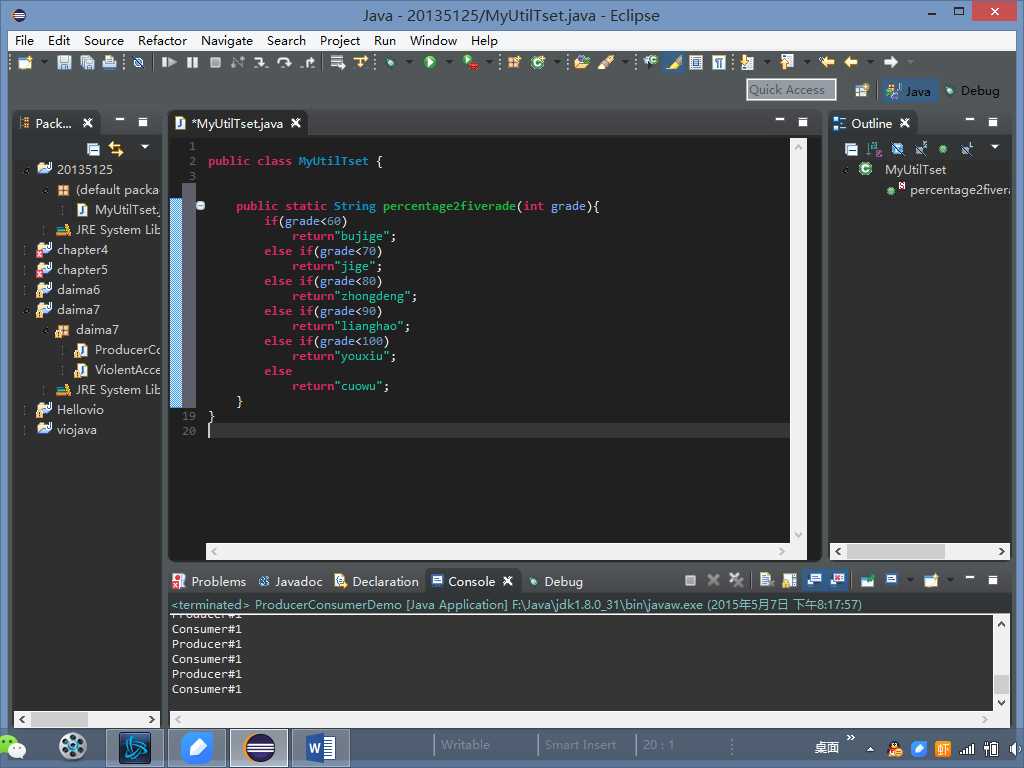Screen dimensions: 1024x768
Task: Click the Run Last Tool icon
Action: coord(470,63)
